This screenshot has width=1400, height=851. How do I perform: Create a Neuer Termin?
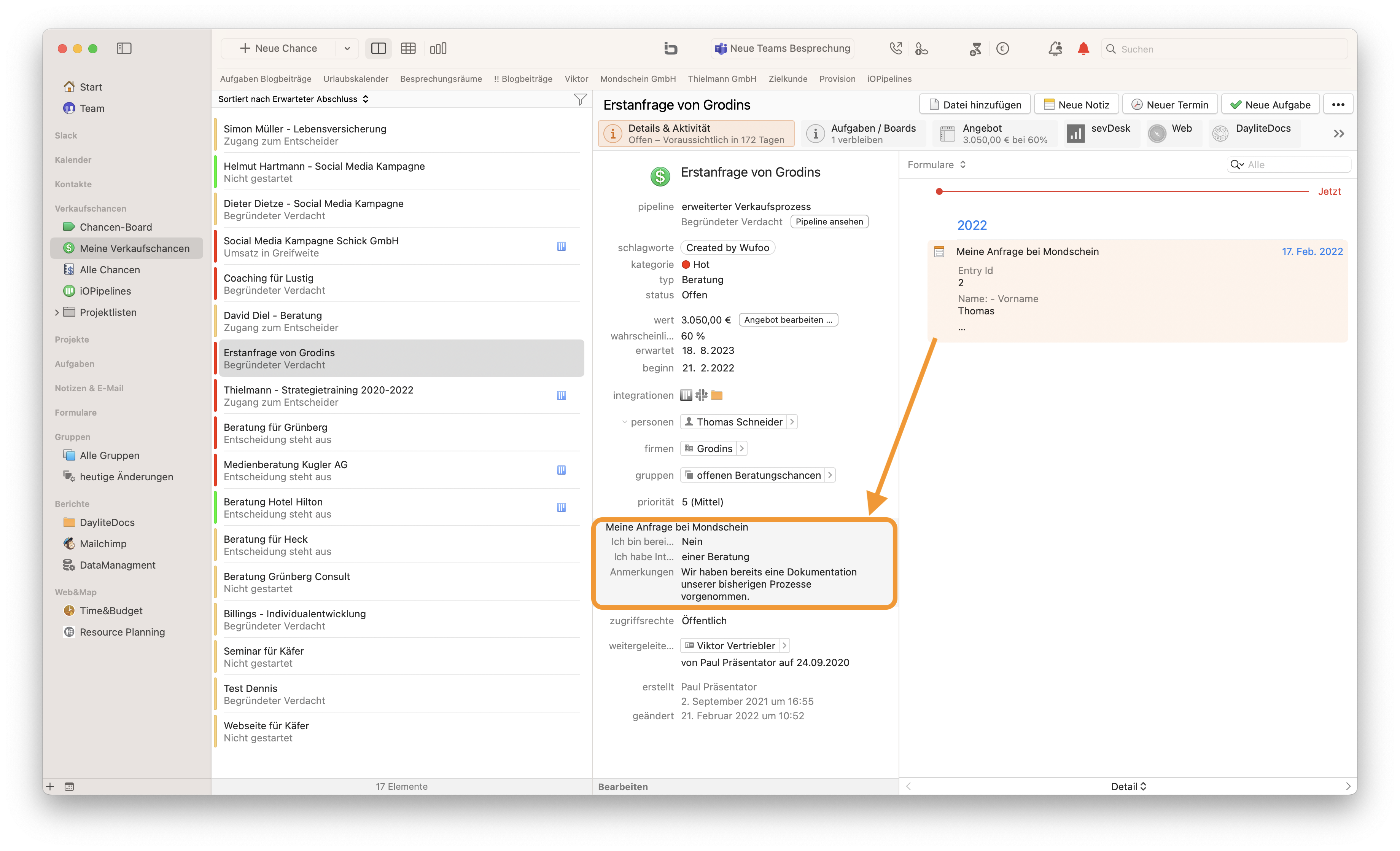point(1170,105)
